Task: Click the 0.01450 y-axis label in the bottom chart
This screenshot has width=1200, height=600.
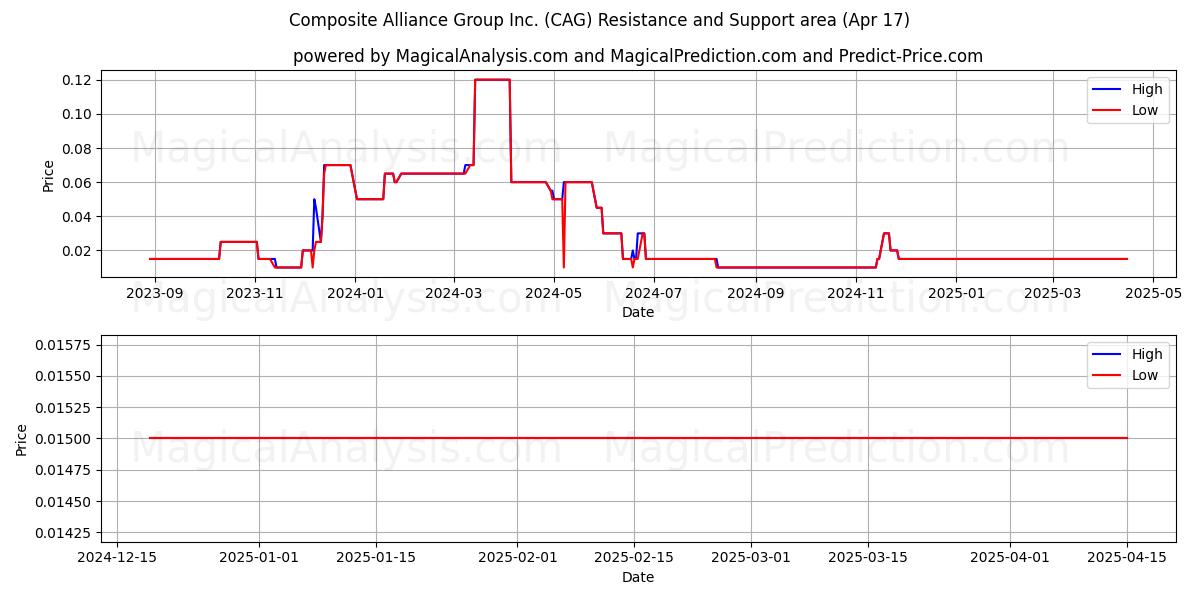Action: (64, 501)
